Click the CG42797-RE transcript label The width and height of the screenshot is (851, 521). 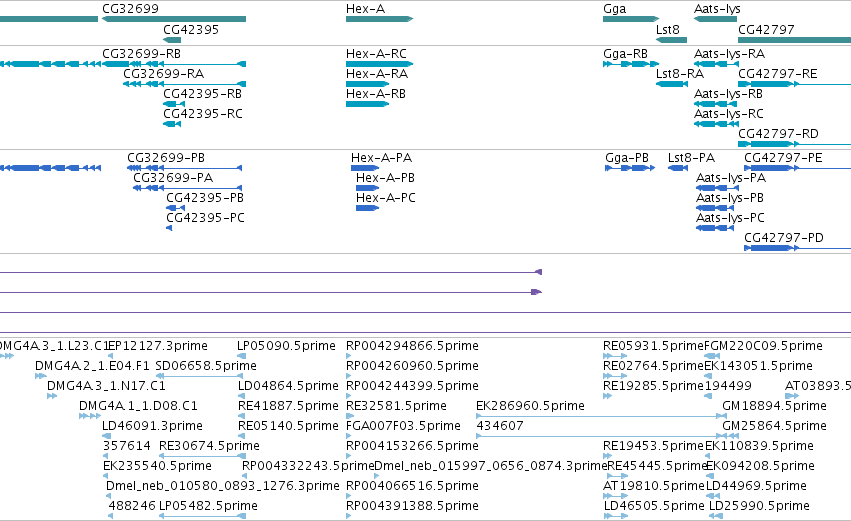(x=777, y=74)
